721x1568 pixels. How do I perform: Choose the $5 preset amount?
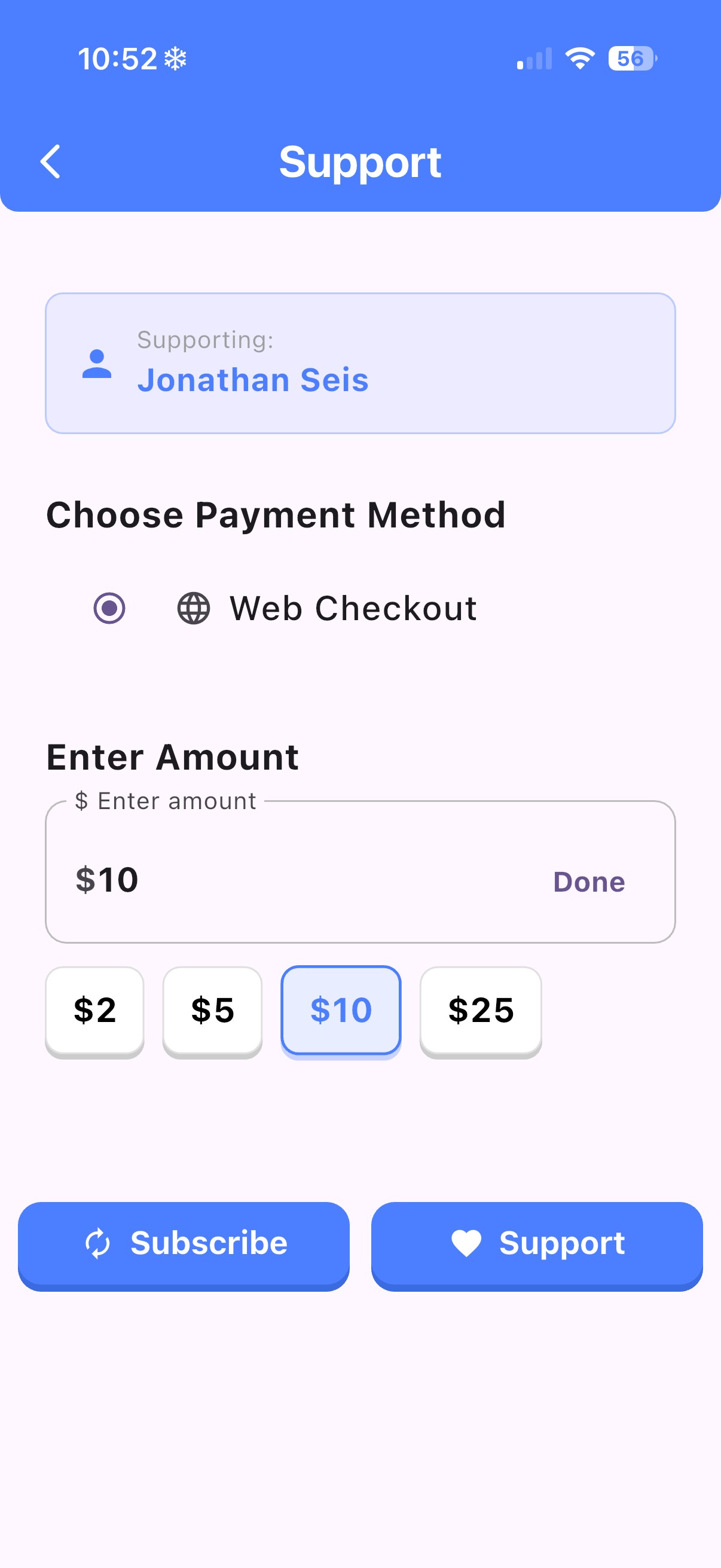(212, 1011)
